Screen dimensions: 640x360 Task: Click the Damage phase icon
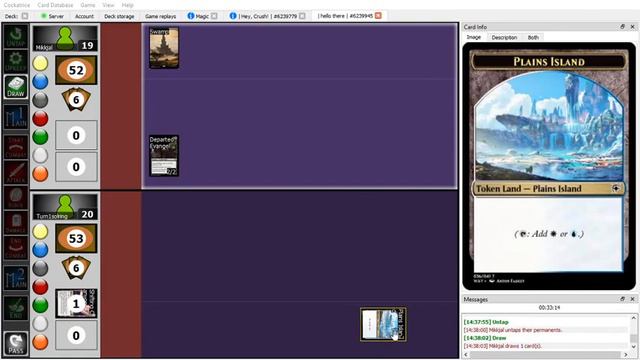(x=16, y=222)
